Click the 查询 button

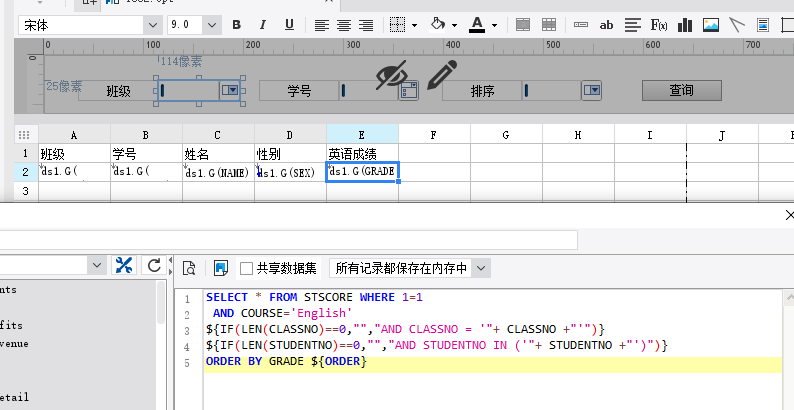[681, 91]
